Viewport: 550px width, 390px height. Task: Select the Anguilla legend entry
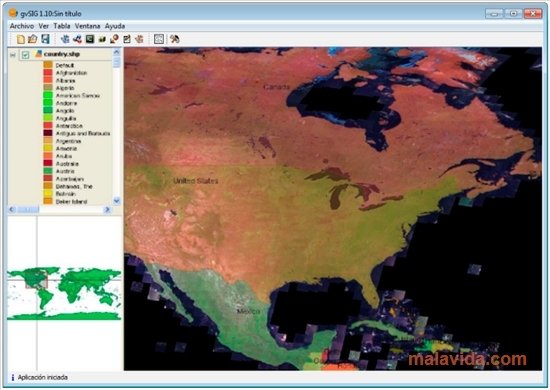pos(66,118)
